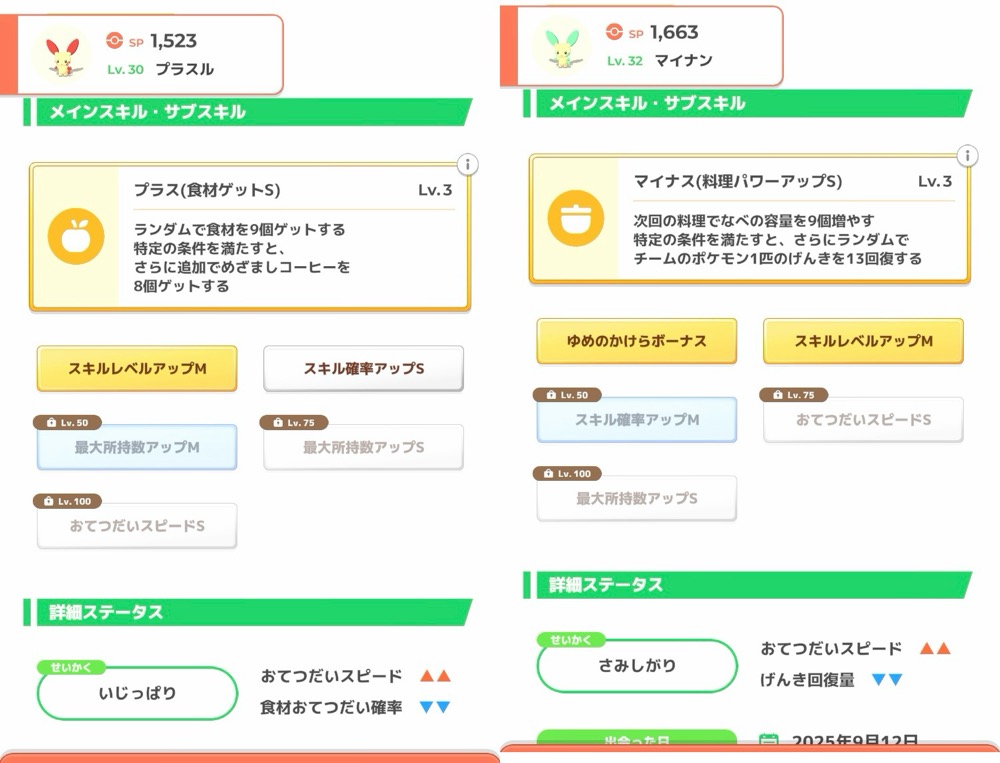Tap the locked スキル確率アップM sub skill
The height and width of the screenshot is (763, 1000).
coord(637,420)
